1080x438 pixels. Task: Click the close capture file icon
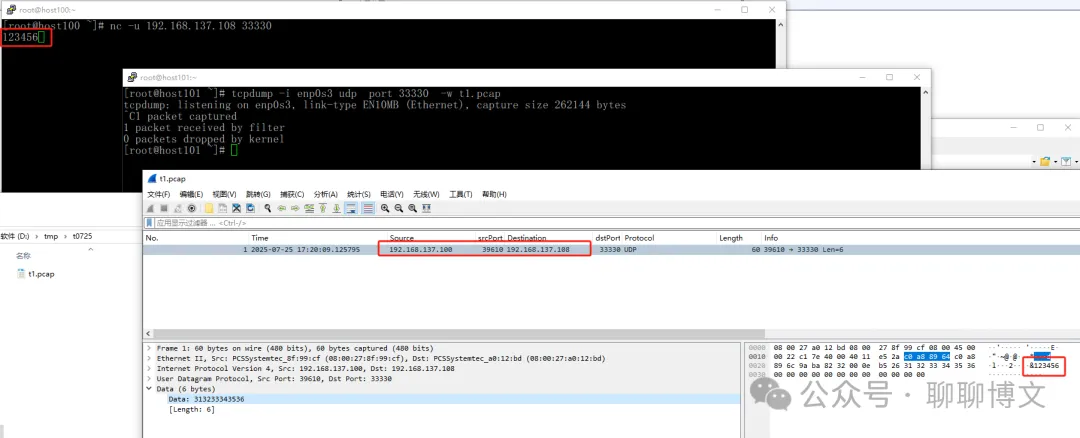(236, 208)
